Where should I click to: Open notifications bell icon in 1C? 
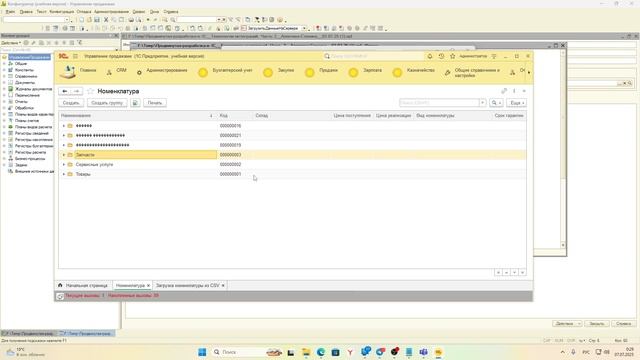point(430,56)
